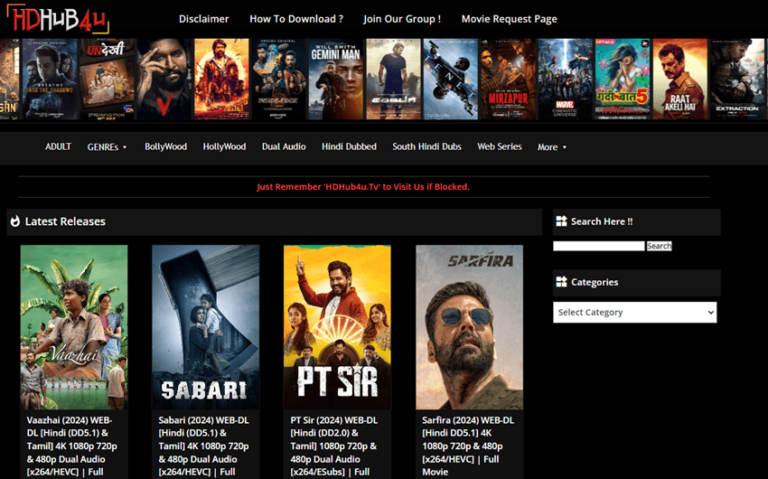Open the KGF banner poster

coord(221,79)
